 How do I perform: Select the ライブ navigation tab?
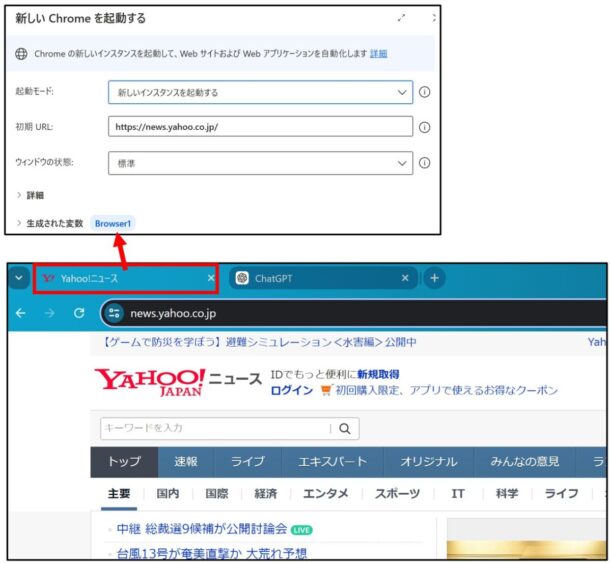click(247, 462)
